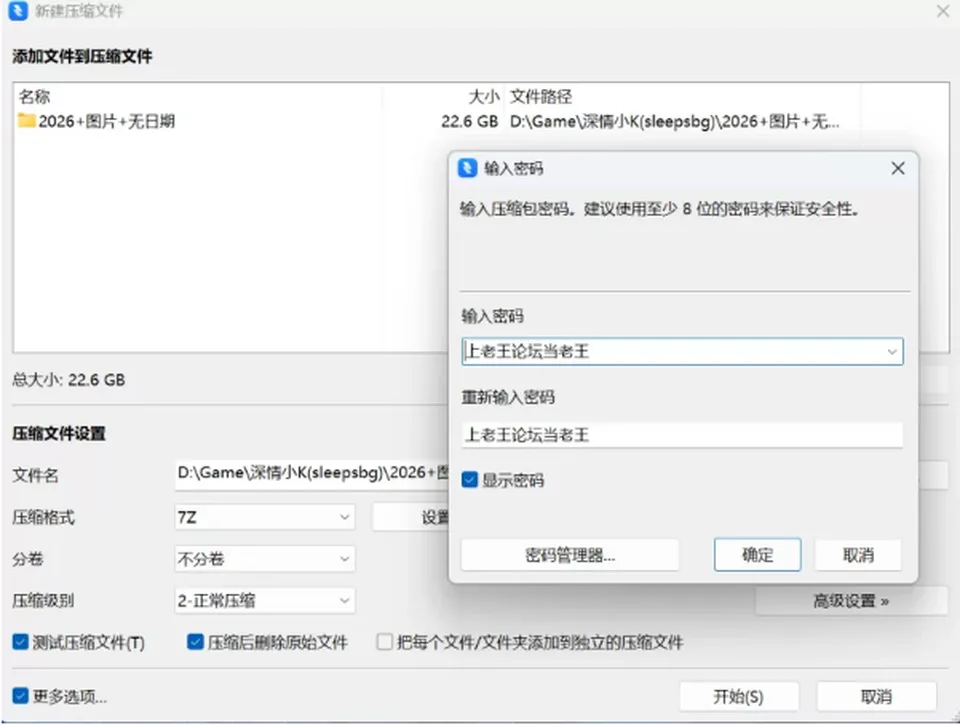Disable 压缩后删除原始文件 option
960x725 pixels.
(x=195, y=642)
